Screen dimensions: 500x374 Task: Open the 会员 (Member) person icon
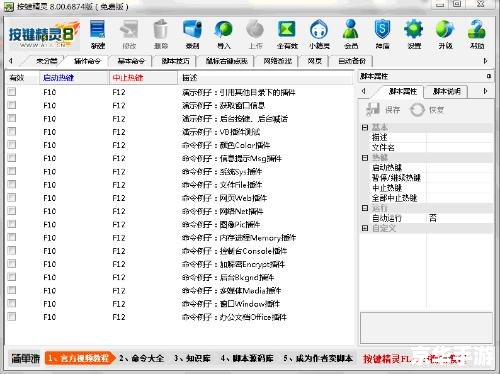[351, 34]
